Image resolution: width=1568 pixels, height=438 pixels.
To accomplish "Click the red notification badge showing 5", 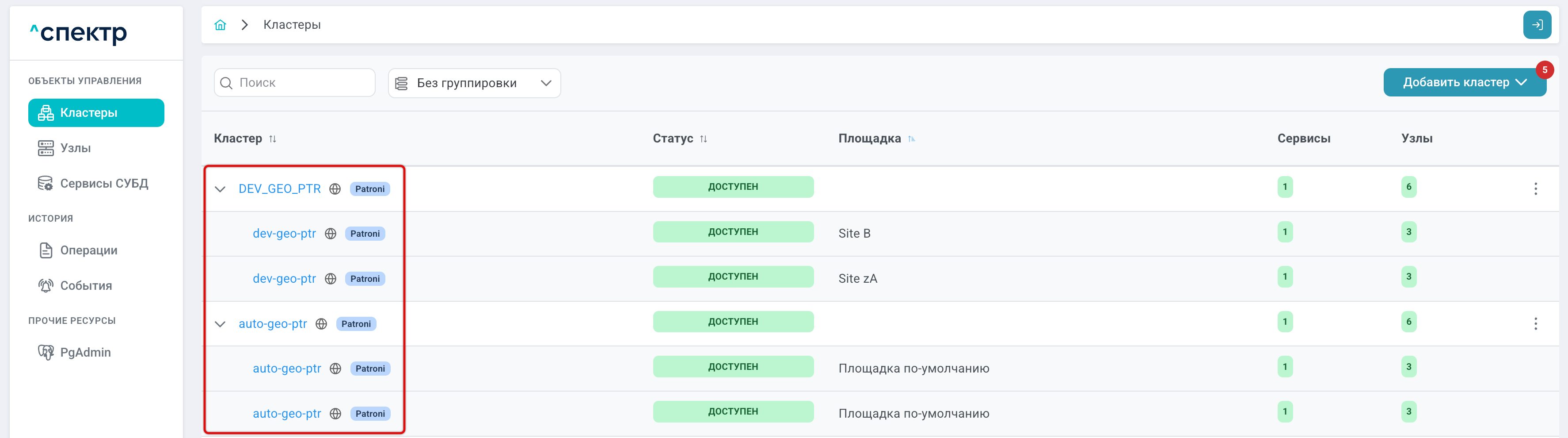I will pyautogui.click(x=1544, y=70).
